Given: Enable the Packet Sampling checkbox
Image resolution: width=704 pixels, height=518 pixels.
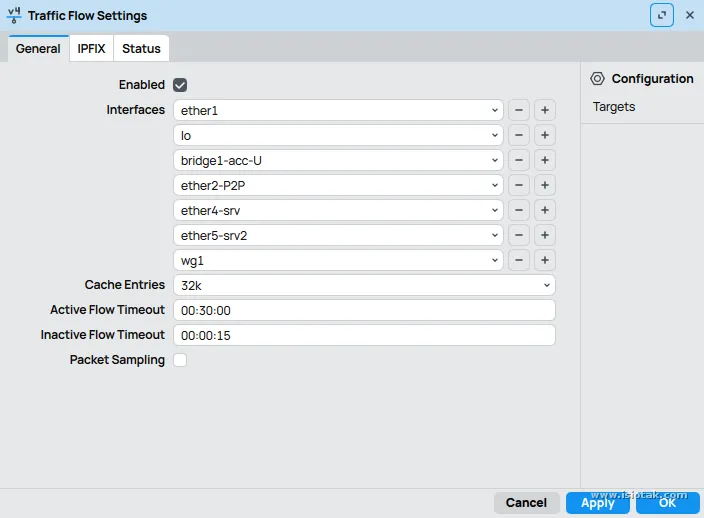Looking at the screenshot, I should (x=180, y=360).
